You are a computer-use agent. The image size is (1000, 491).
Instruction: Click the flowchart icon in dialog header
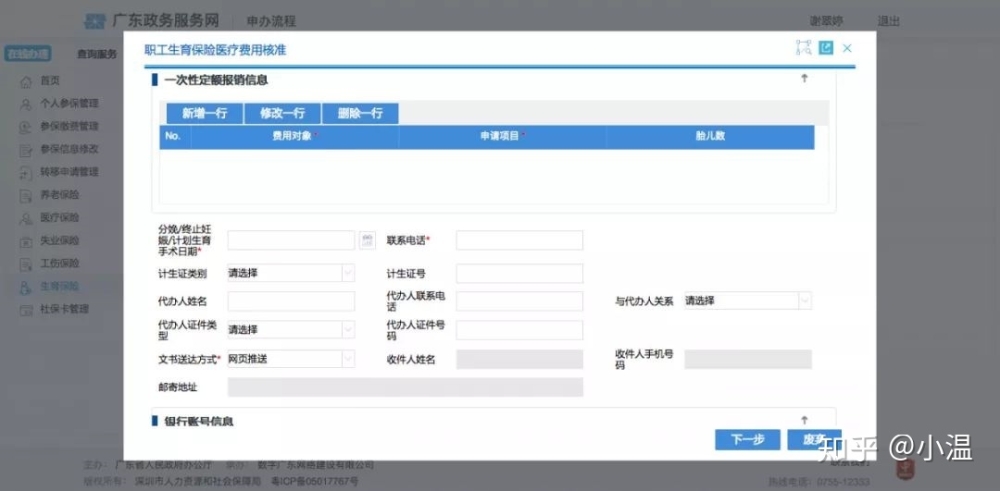click(x=803, y=47)
